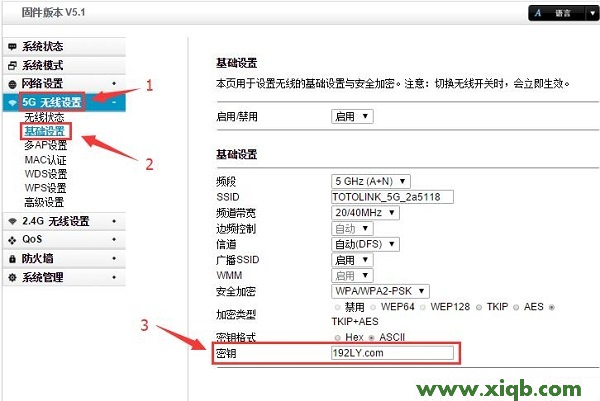The image size is (600, 401).
Task: Select the WEP128 radio button
Action: [x=422, y=307]
